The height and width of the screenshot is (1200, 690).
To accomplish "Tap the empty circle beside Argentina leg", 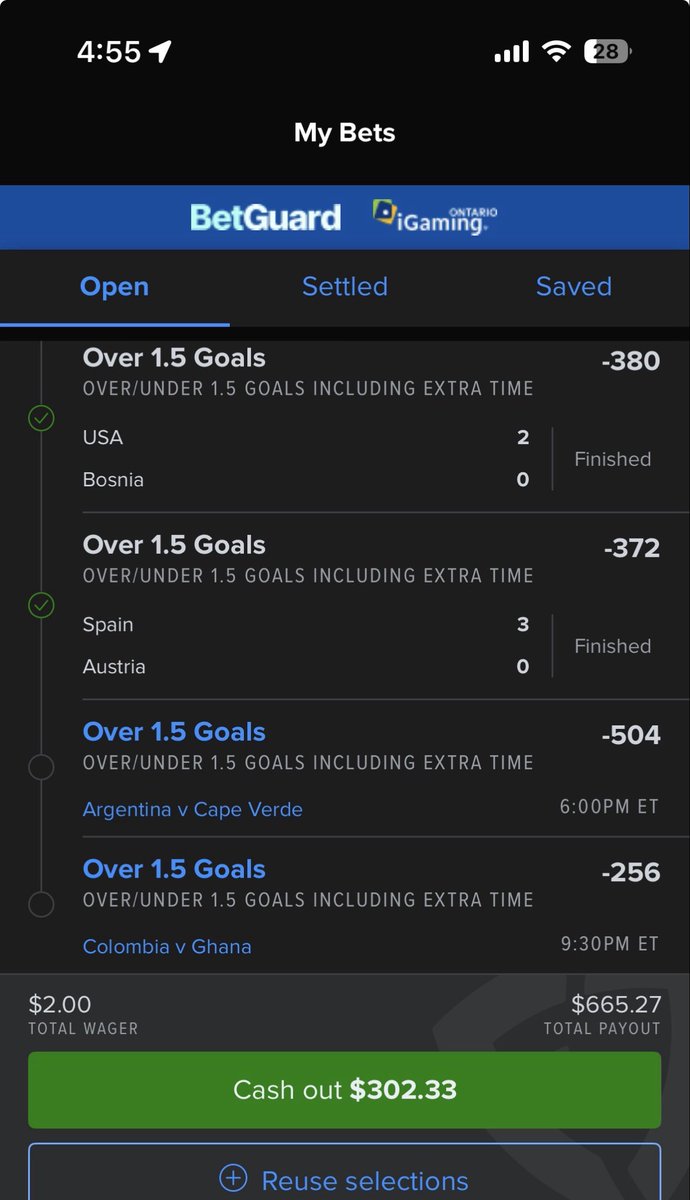I will pyautogui.click(x=41, y=768).
